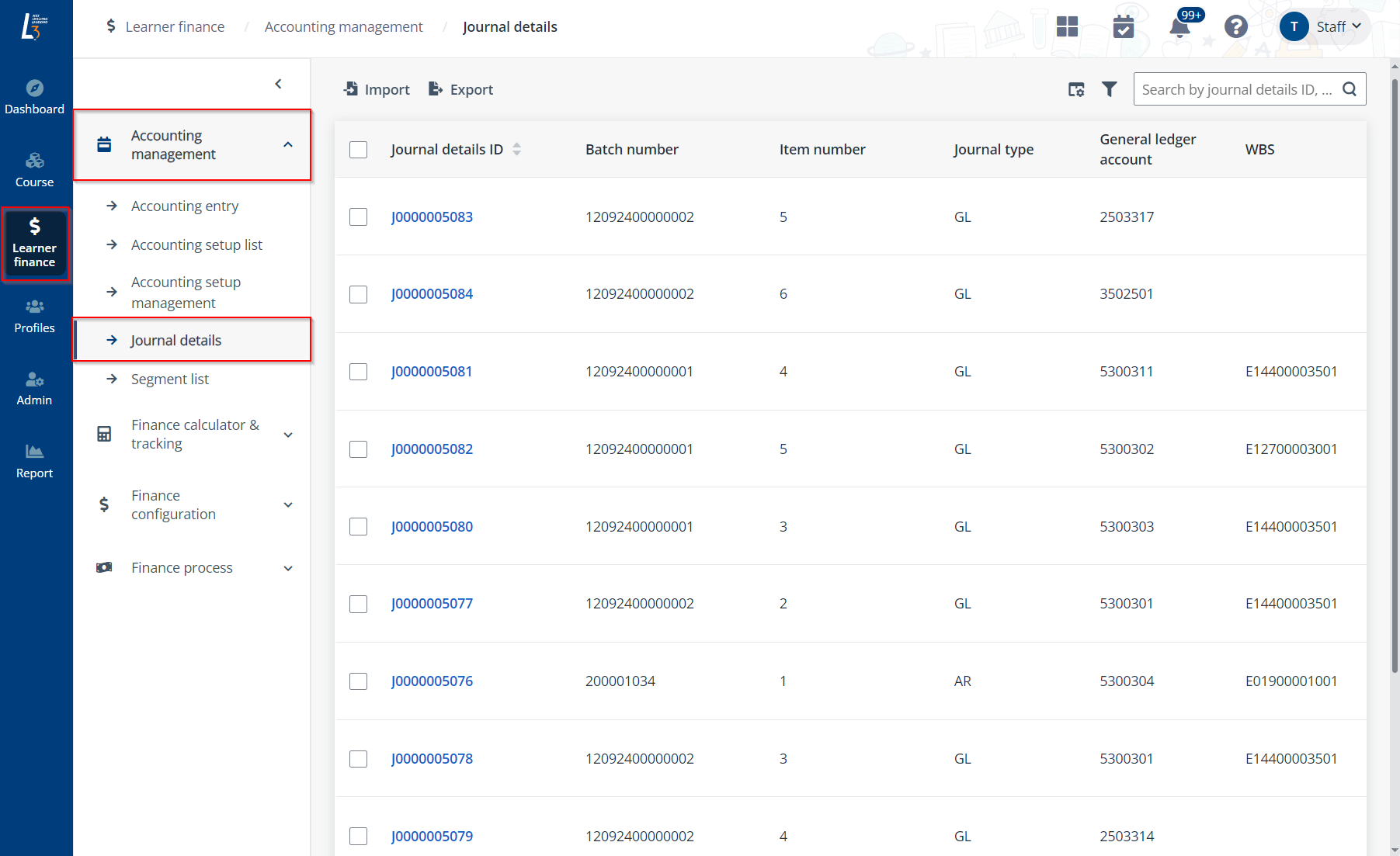This screenshot has height=856, width=1400.
Task: Toggle the select-all header checkbox
Action: pyautogui.click(x=358, y=150)
